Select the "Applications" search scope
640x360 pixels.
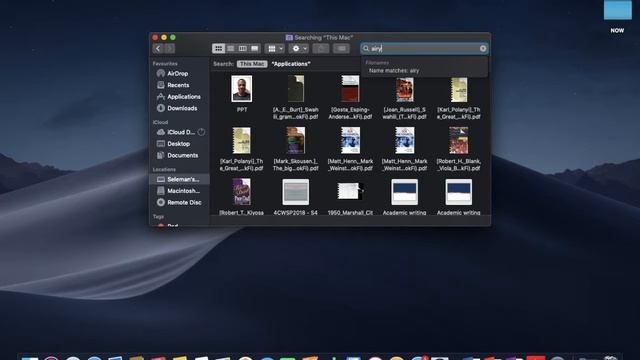click(x=291, y=64)
